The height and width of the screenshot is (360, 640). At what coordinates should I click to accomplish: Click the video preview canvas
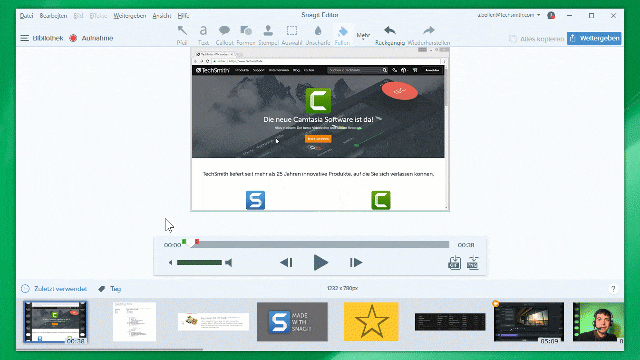point(320,129)
